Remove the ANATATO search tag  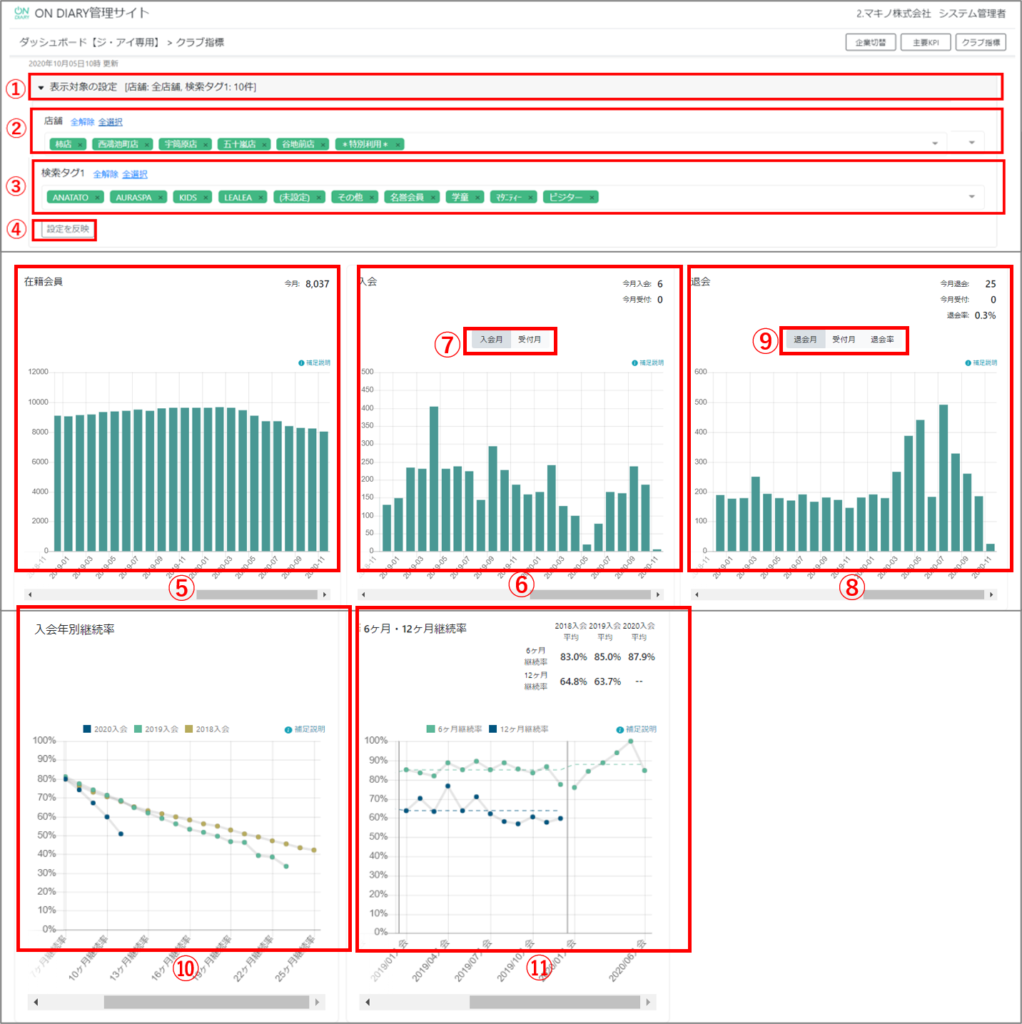click(98, 198)
